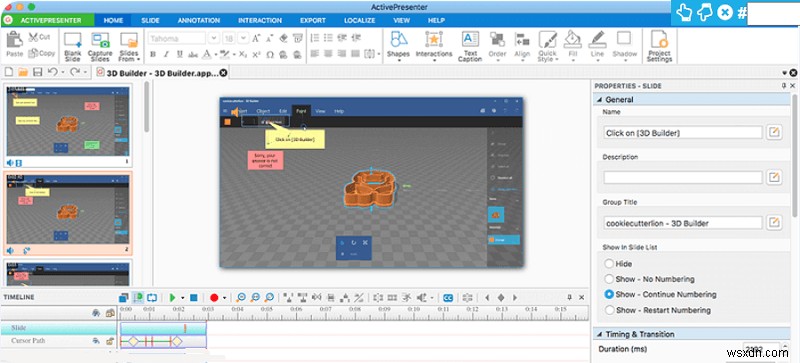This screenshot has width=800, height=363.
Task: Open the LOCALIZE ribbon tab
Action: tap(360, 20)
